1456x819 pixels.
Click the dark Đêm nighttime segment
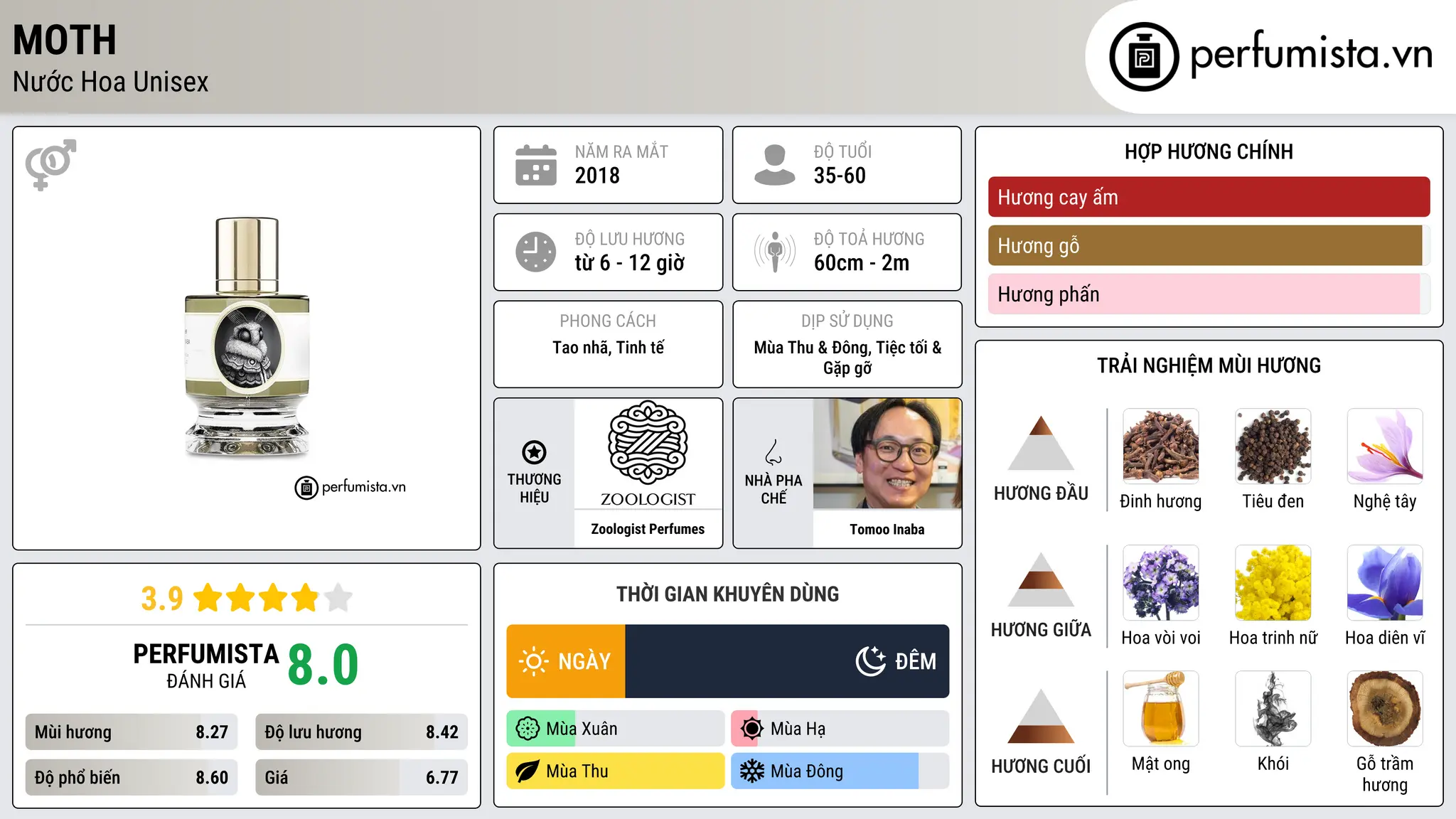point(787,661)
